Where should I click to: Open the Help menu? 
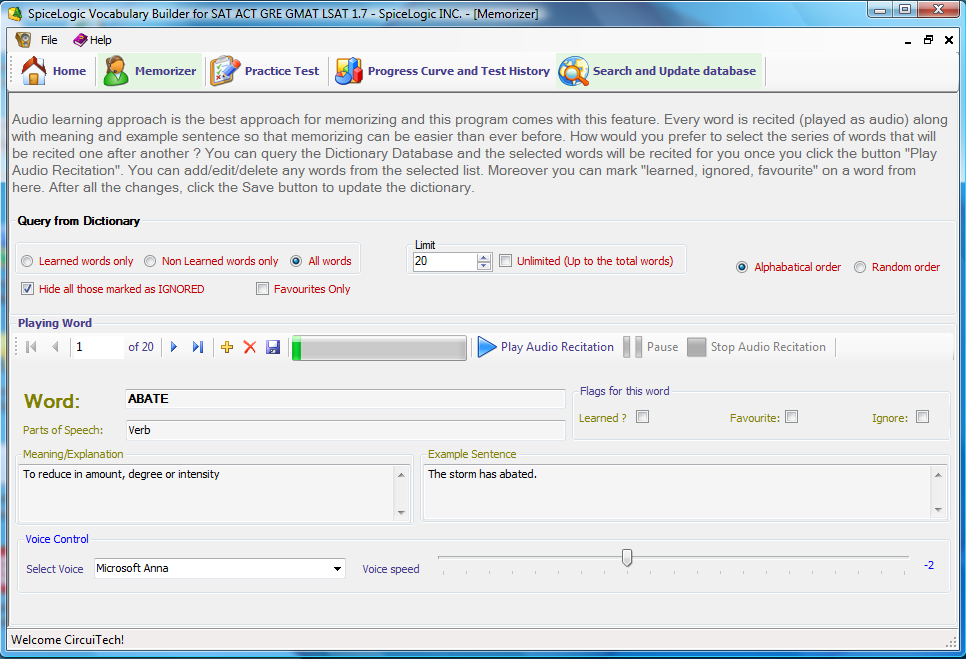(92, 40)
